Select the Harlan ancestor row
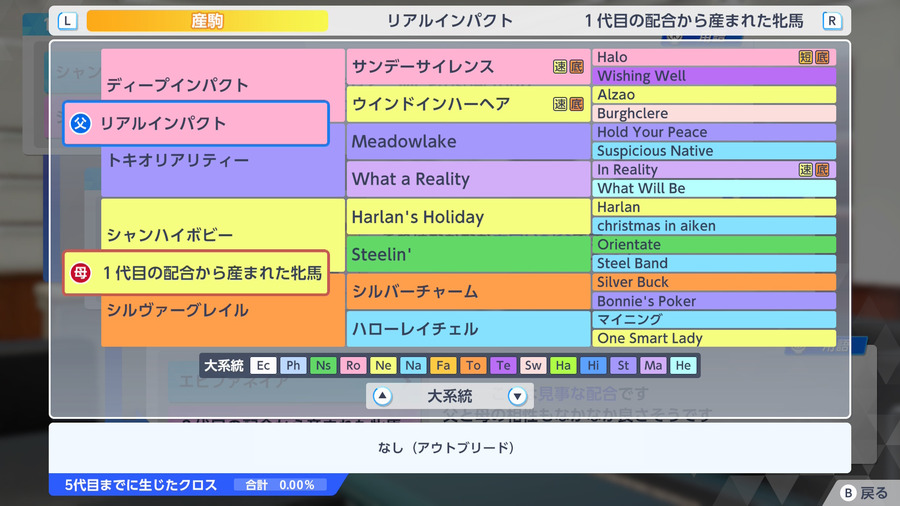This screenshot has height=506, width=900. (714, 207)
